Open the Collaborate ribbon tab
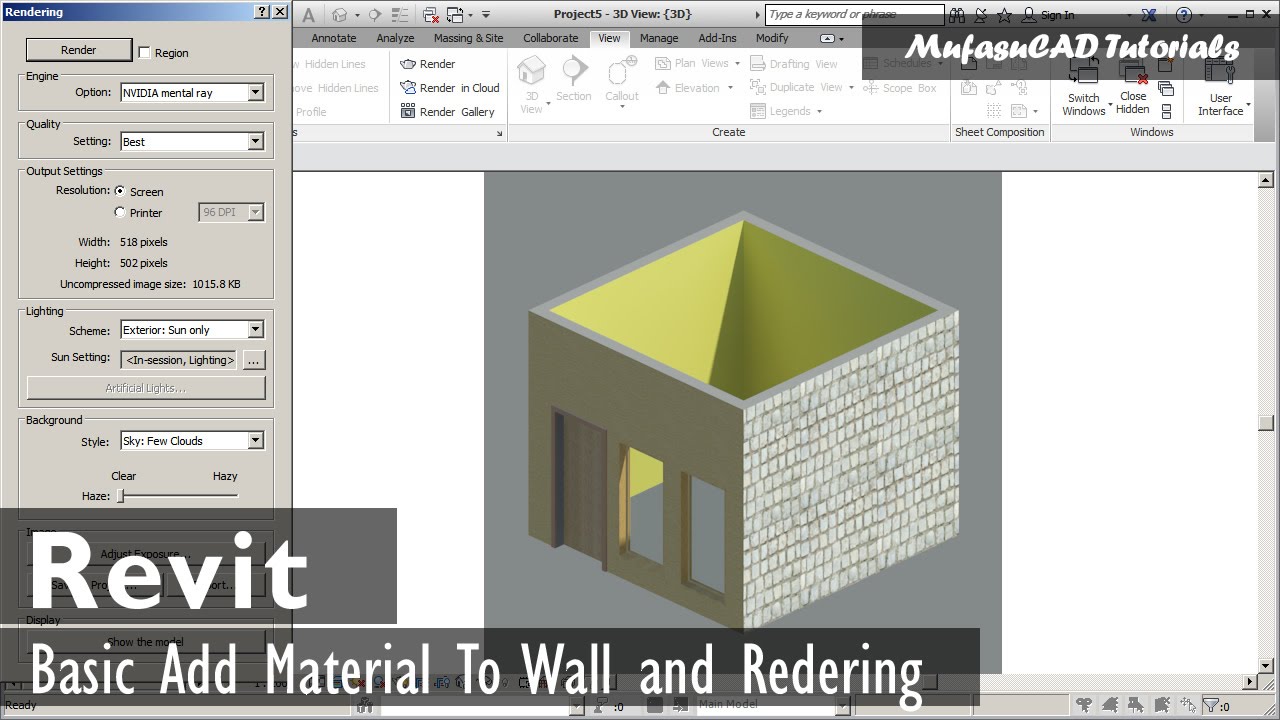The image size is (1280, 720). coord(551,38)
